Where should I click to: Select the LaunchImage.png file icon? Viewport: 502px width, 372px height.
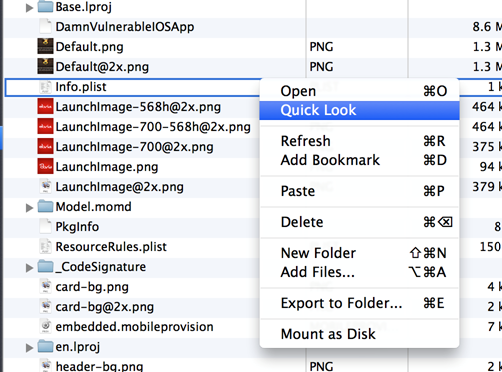click(x=45, y=167)
